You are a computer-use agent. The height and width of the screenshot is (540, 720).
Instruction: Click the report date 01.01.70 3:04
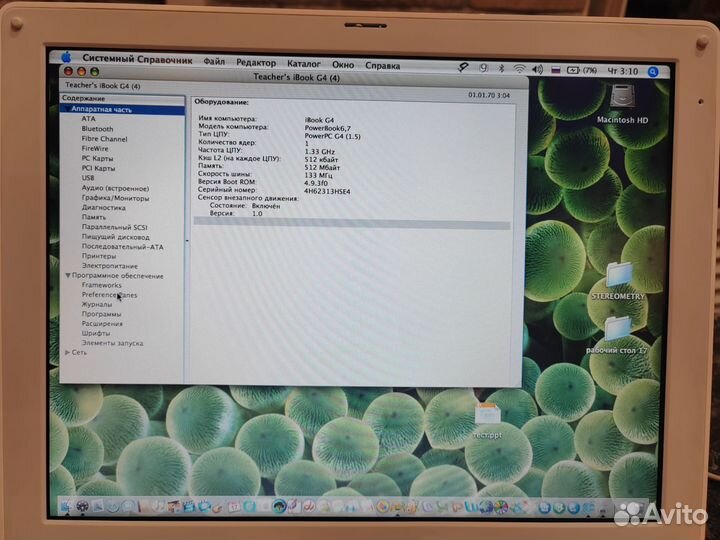489,96
